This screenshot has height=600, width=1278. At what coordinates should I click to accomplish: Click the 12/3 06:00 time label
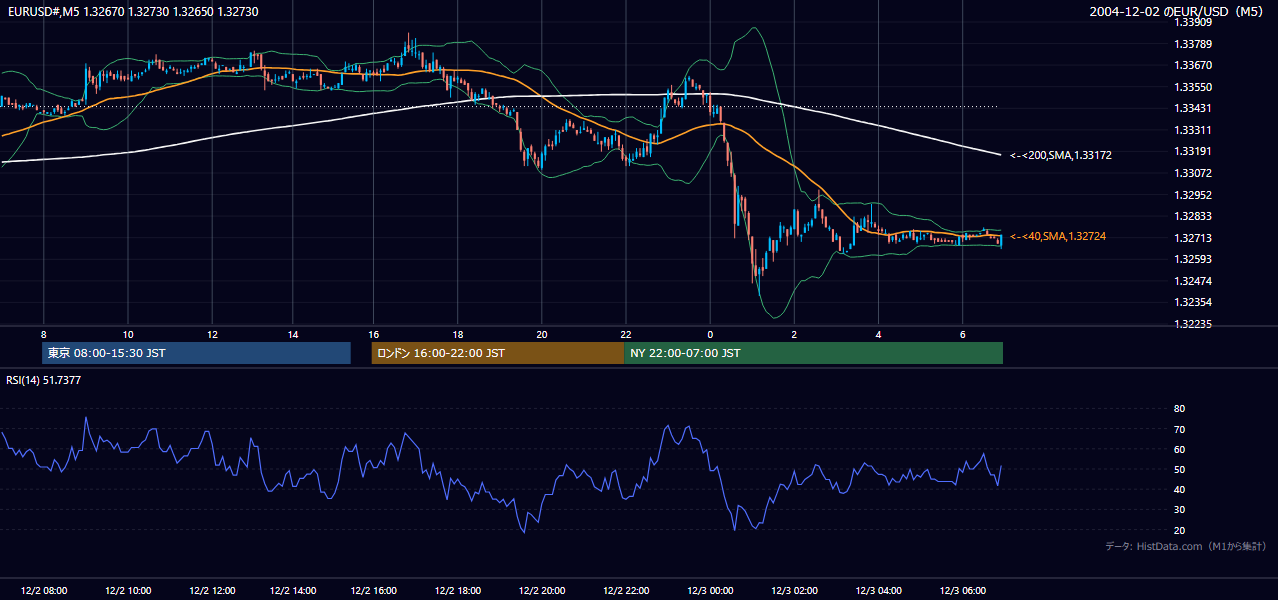click(x=963, y=590)
